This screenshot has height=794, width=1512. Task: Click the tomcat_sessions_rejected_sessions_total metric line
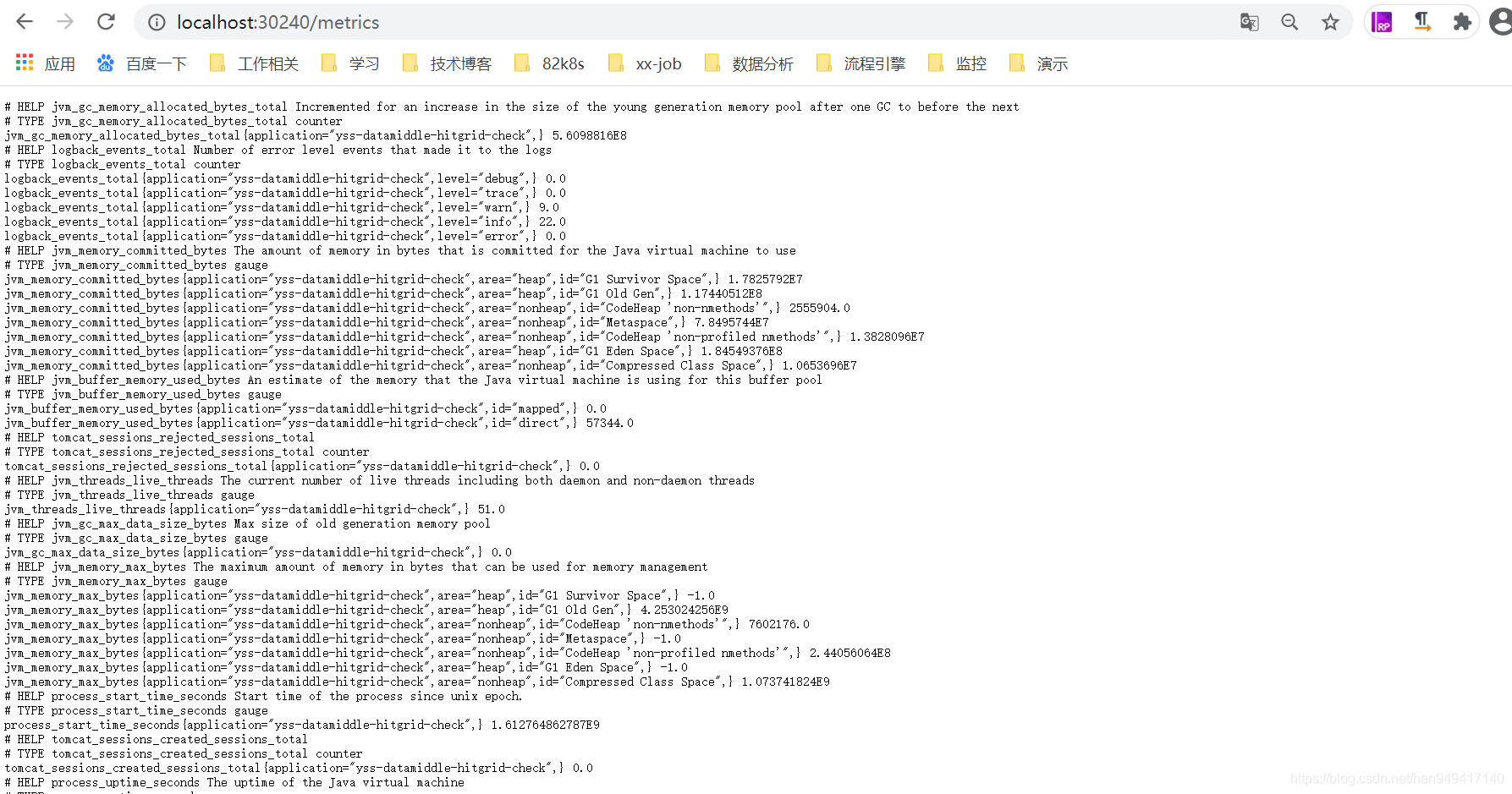302,466
